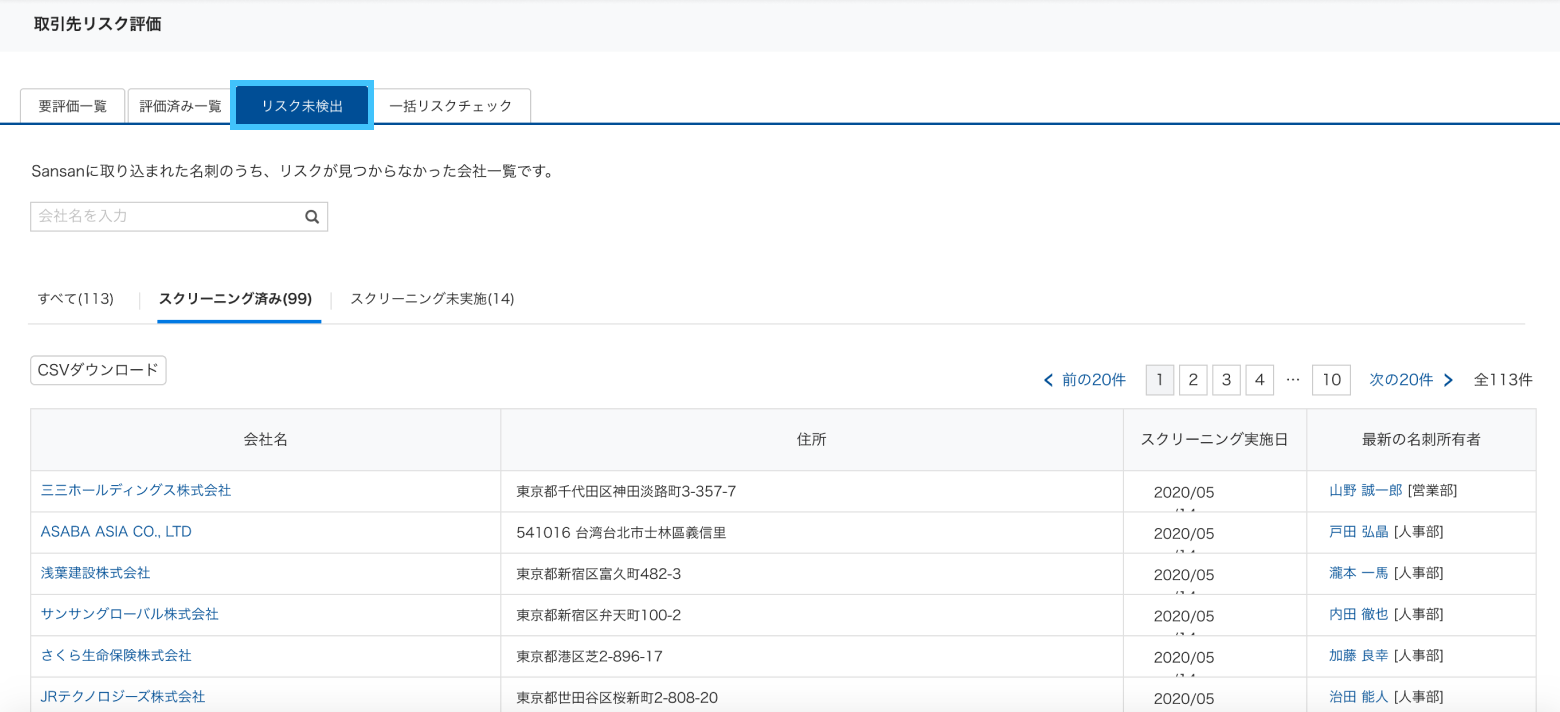
Task: Click address 東京都新宿区富久町482-3
Action: 599,574
